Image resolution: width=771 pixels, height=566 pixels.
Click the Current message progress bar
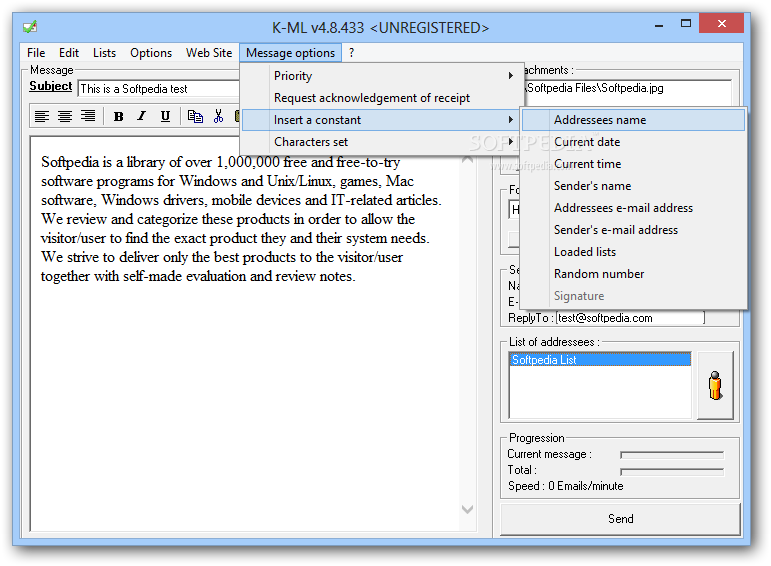[x=672, y=455]
